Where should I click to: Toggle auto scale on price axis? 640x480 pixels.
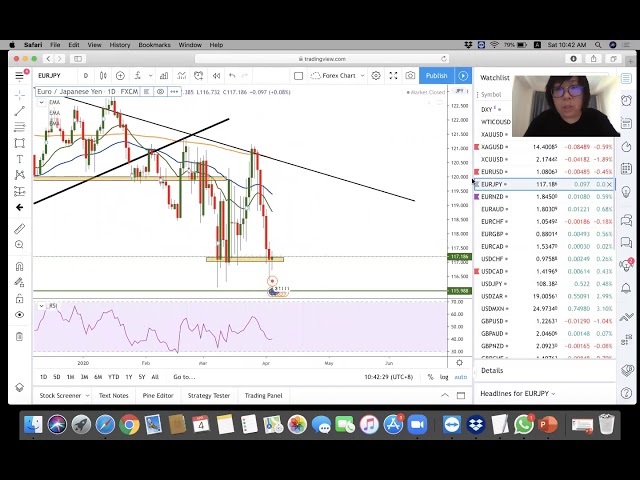click(460, 377)
